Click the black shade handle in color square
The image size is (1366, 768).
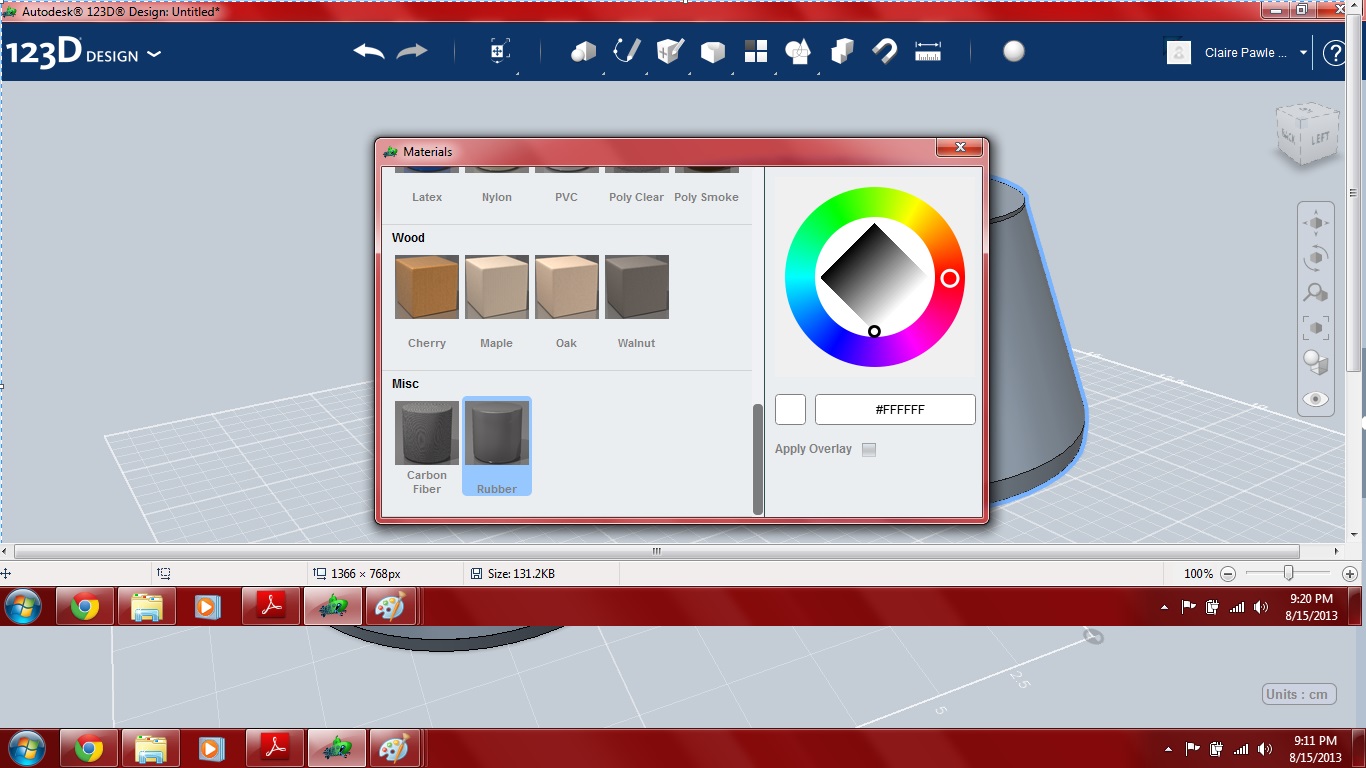(874, 331)
